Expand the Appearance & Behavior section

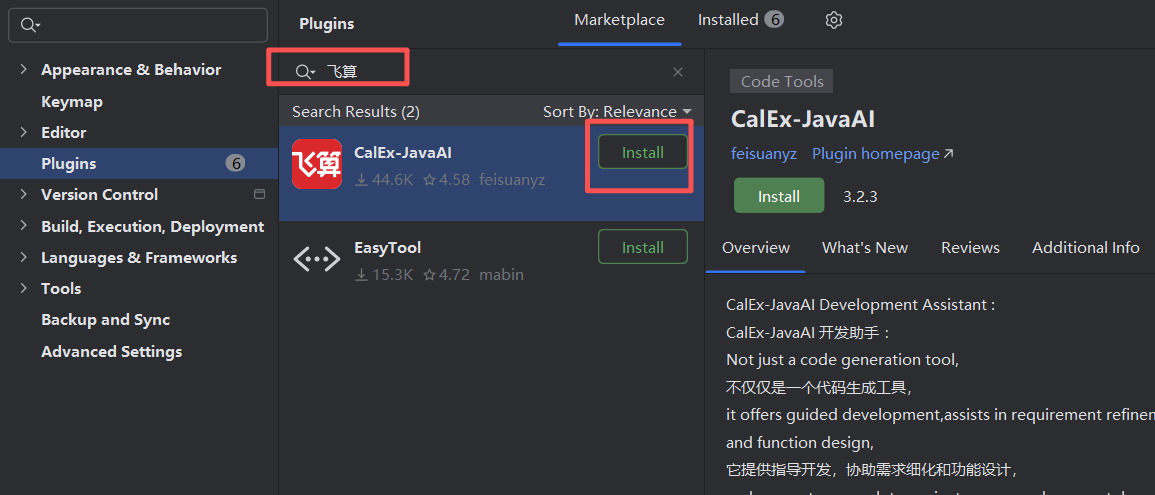point(24,69)
